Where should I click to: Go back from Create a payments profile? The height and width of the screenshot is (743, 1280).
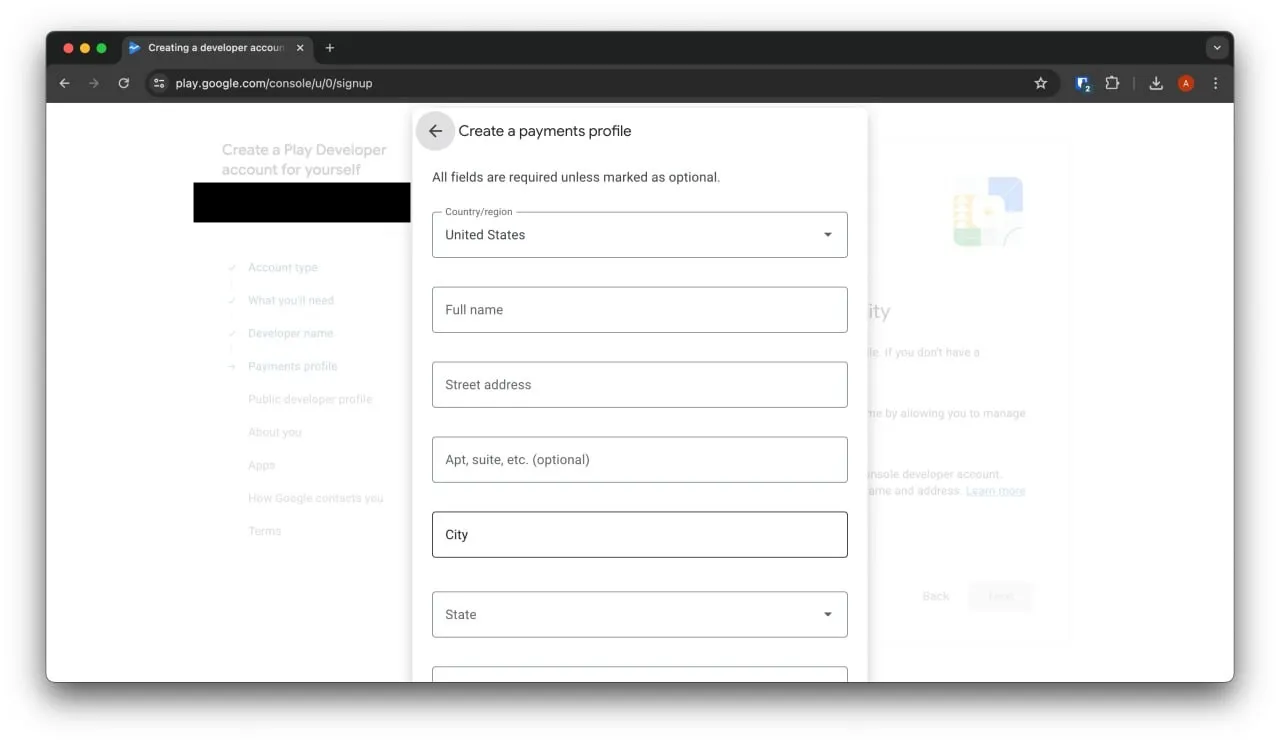pyautogui.click(x=435, y=131)
